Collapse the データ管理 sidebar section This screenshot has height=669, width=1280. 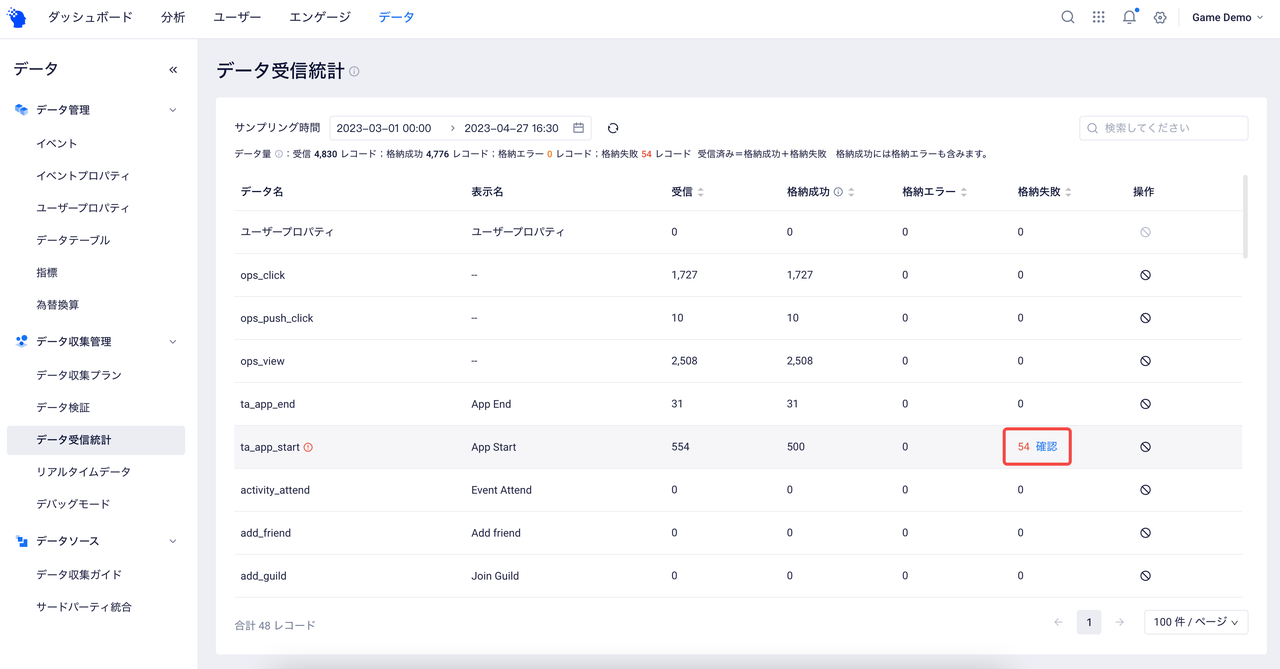tap(172, 110)
